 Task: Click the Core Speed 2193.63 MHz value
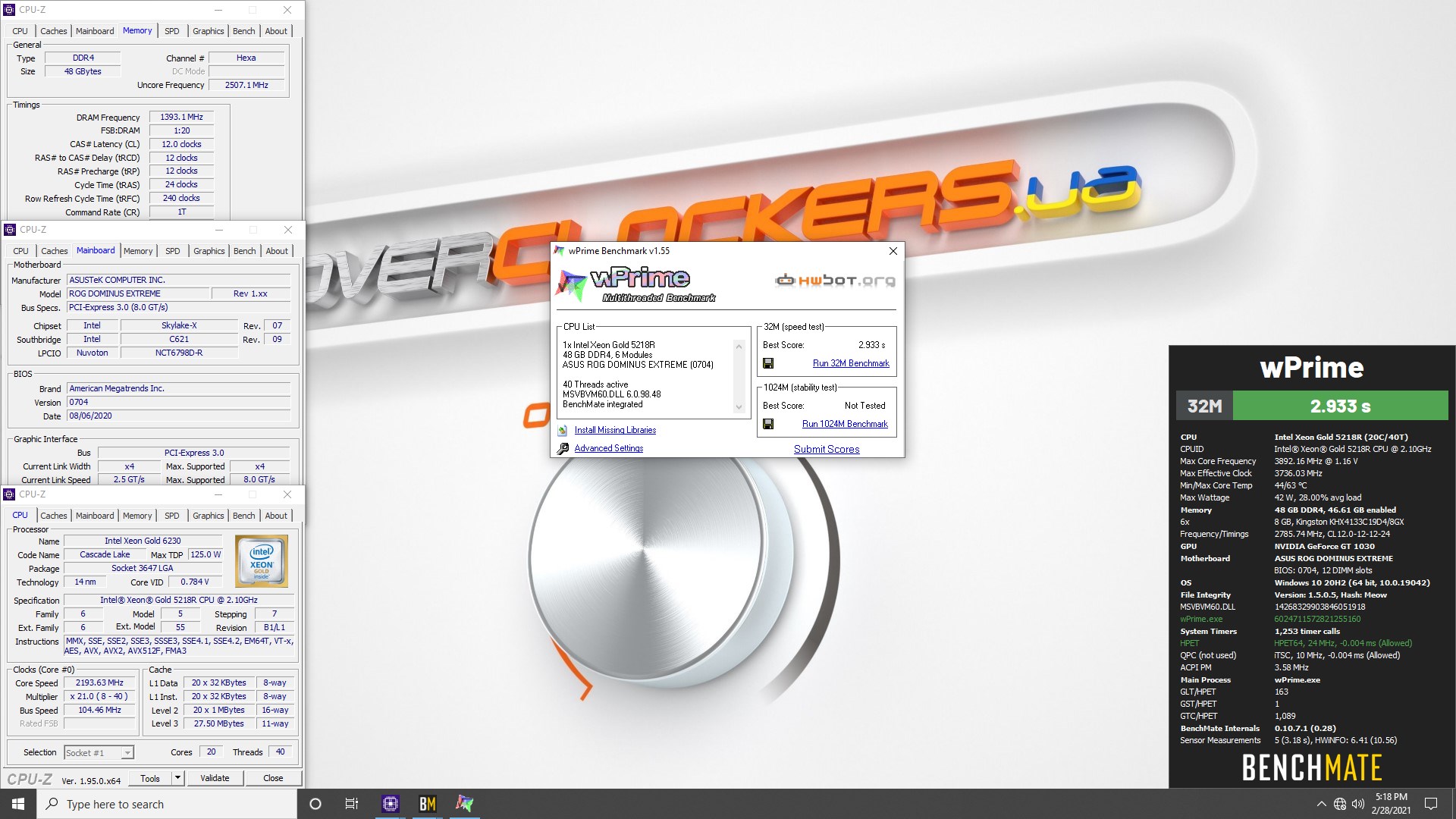(x=99, y=682)
